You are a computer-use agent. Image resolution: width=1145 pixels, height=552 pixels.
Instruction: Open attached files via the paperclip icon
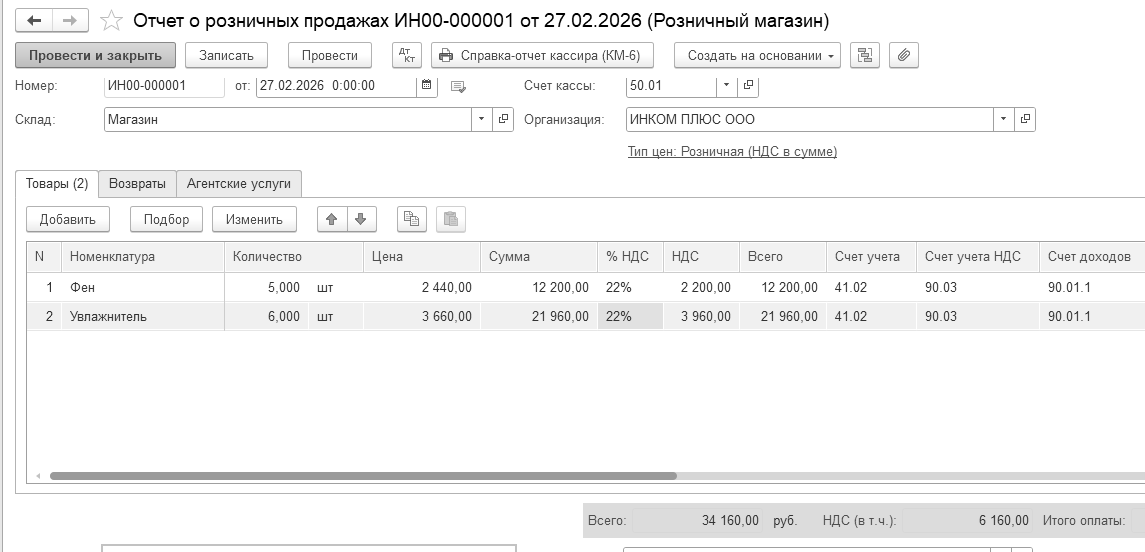pos(903,55)
